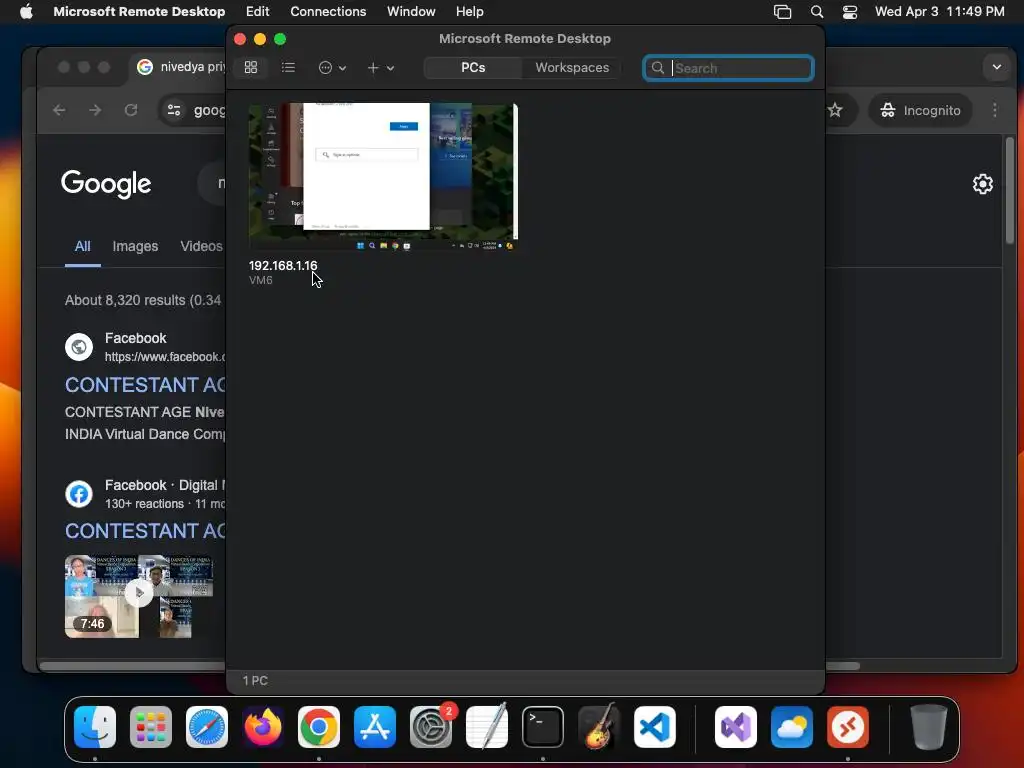Switch to list view in Remote Desktop
The height and width of the screenshot is (768, 1024).
288,67
